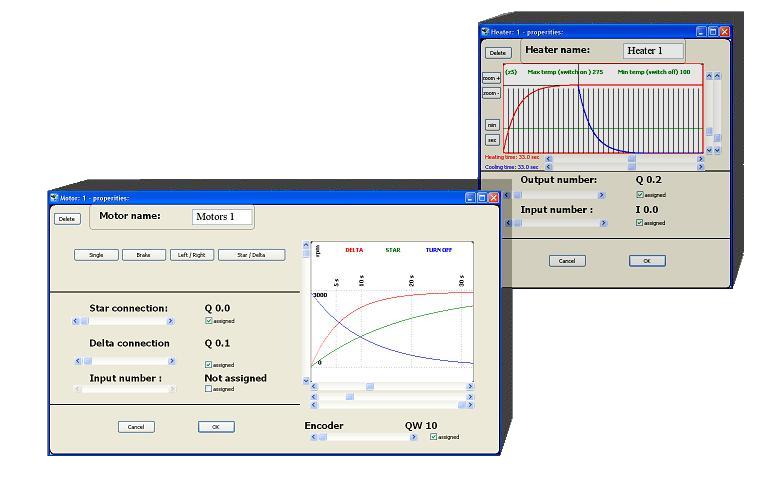Select the Single motor type button

pyautogui.click(x=96, y=255)
